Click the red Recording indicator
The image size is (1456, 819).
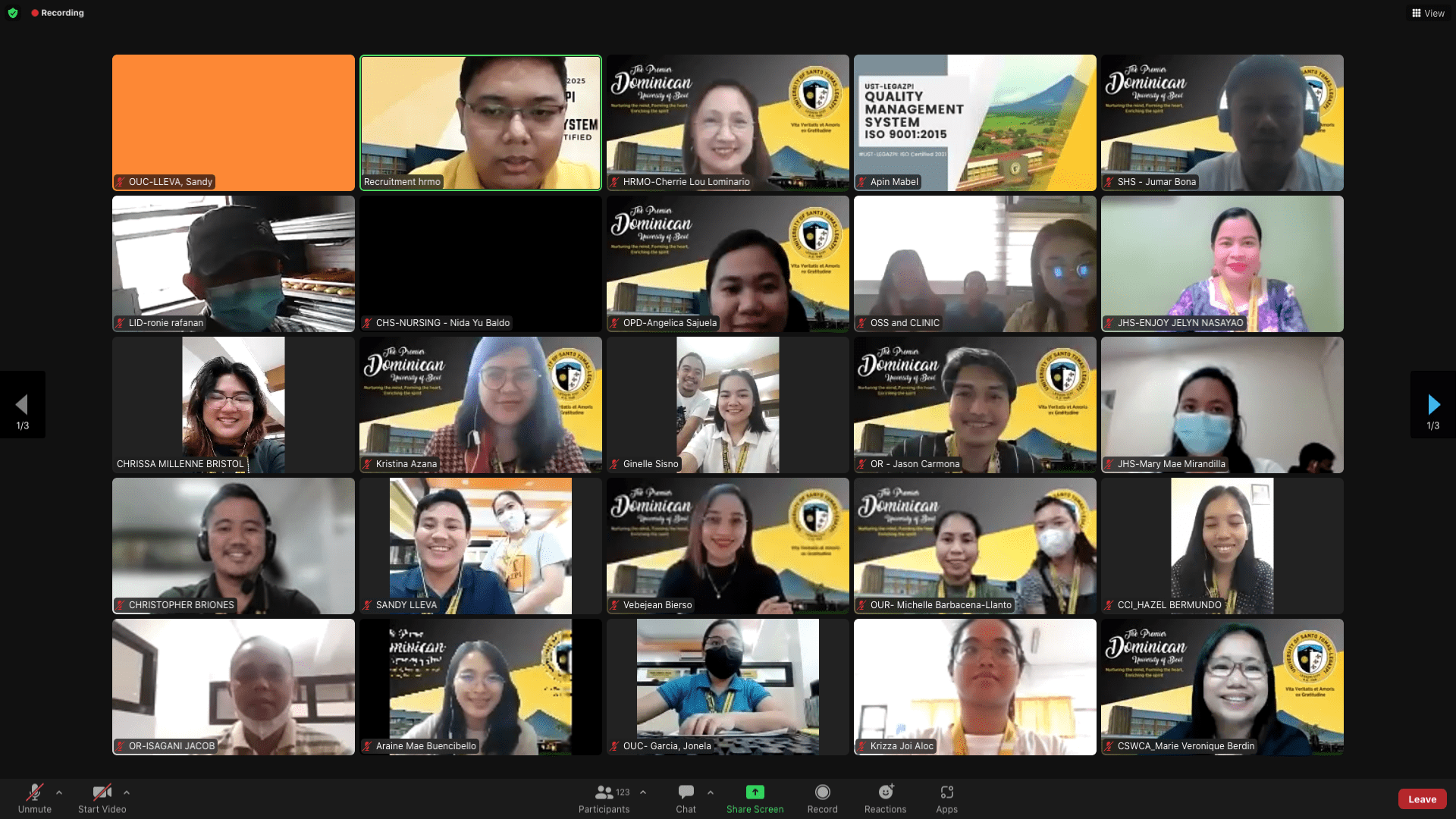[58, 13]
